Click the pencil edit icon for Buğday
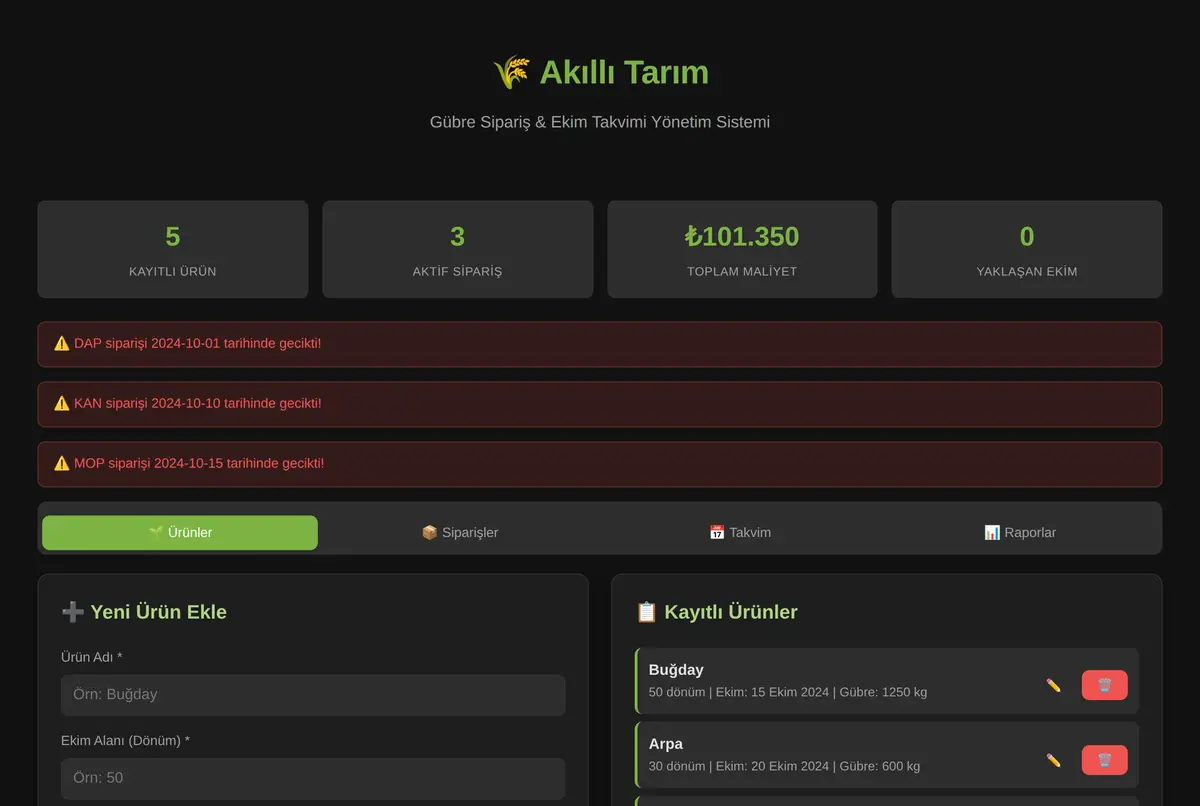1200x806 pixels. click(x=1053, y=685)
